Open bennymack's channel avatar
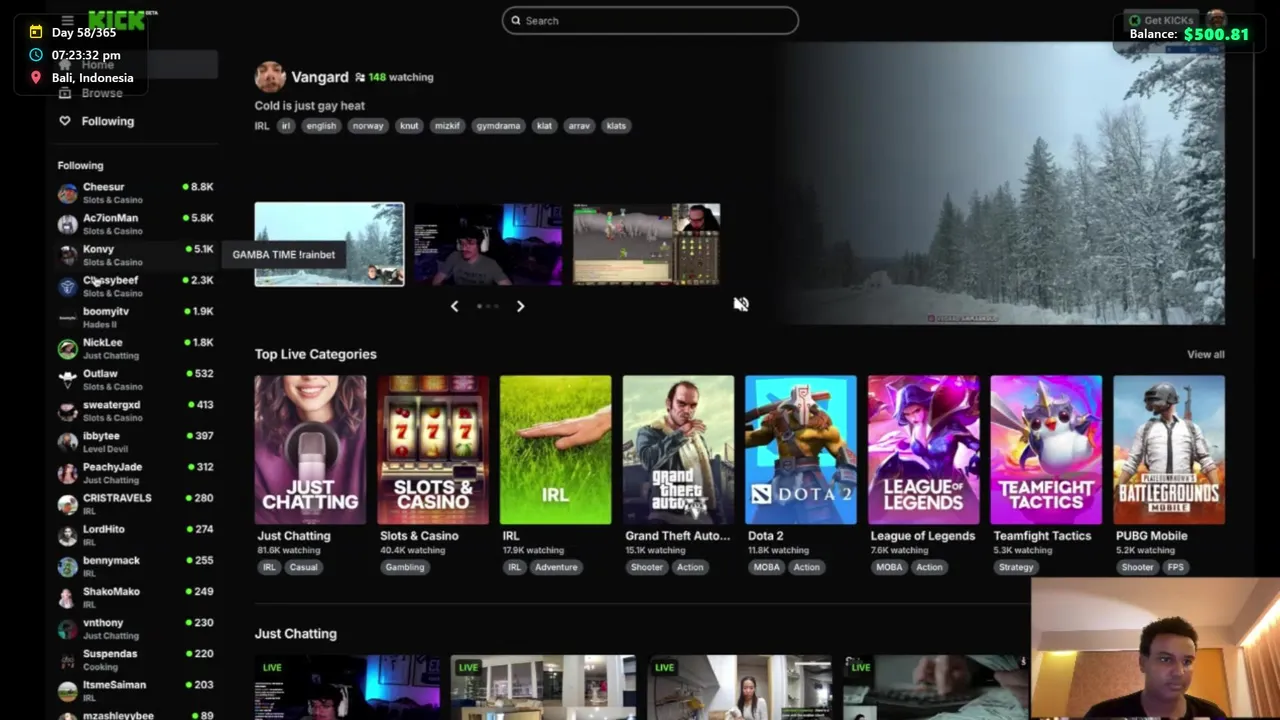This screenshot has height=720, width=1280. pos(67,567)
